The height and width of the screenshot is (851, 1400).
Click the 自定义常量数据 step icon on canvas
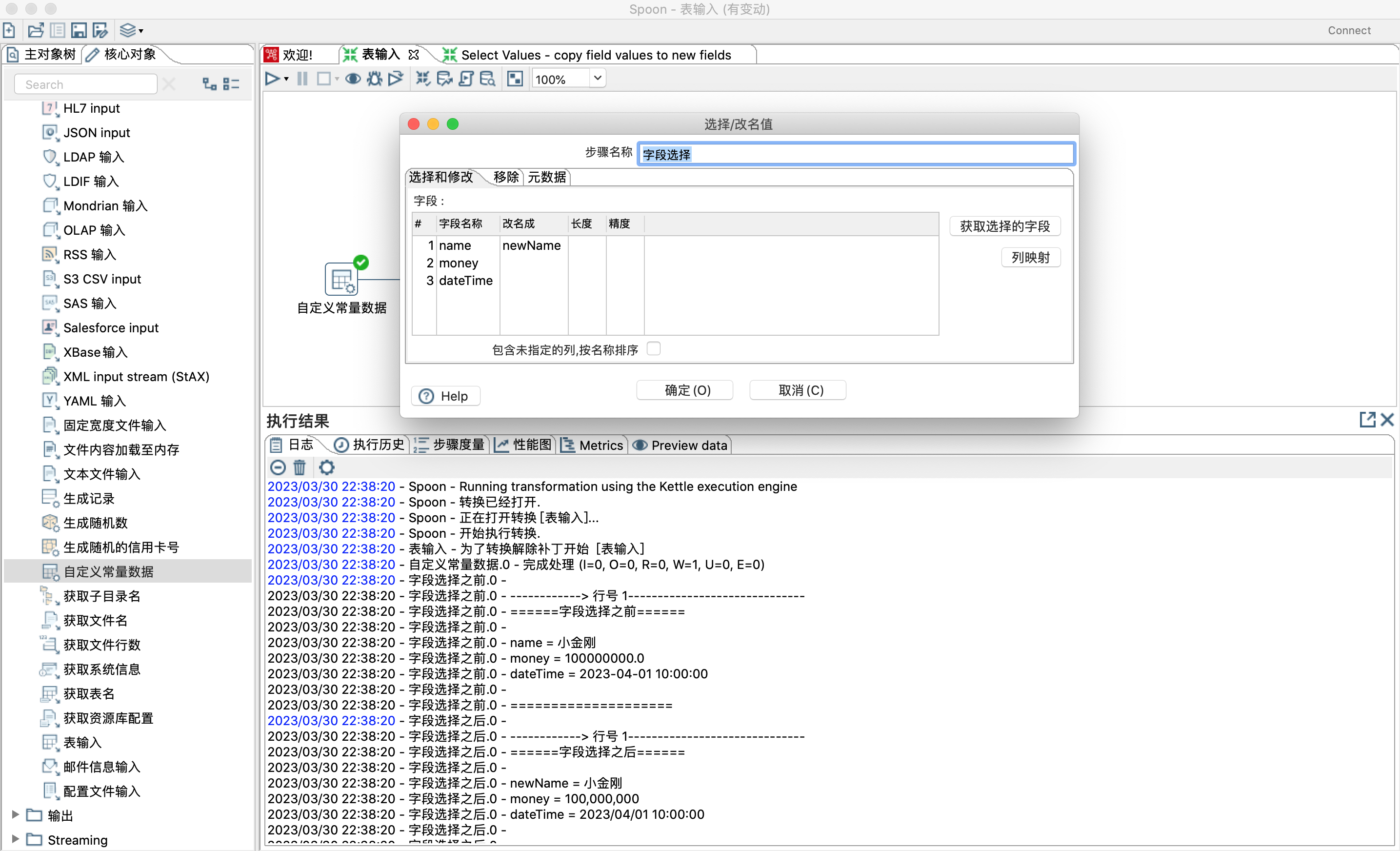341,279
